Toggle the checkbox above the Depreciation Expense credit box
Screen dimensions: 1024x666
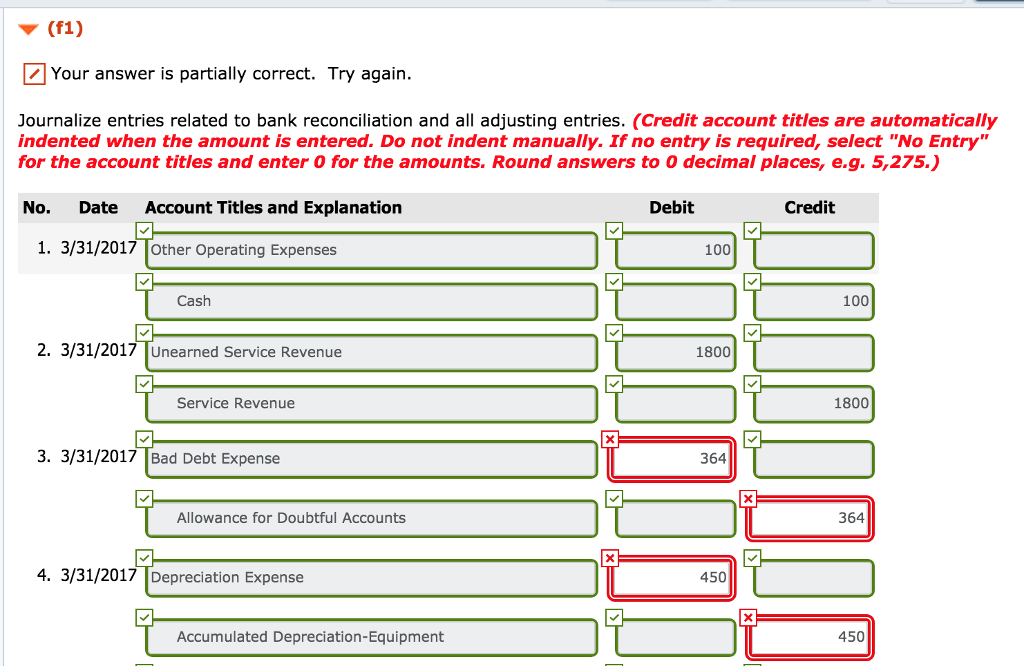(751, 557)
